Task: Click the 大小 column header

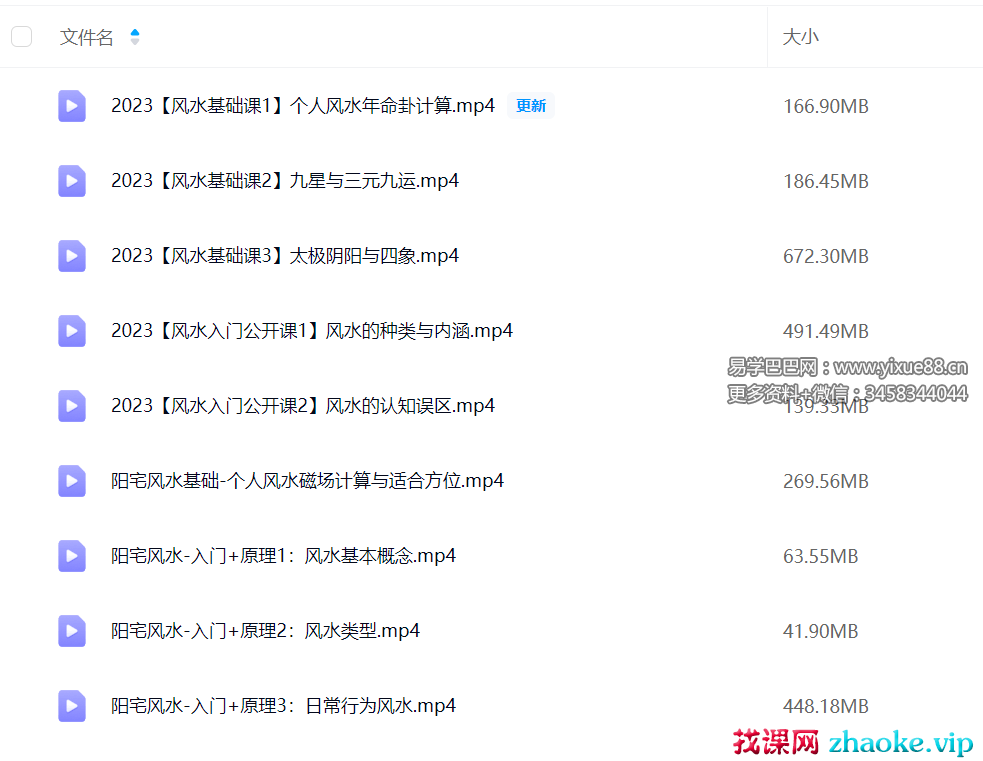Action: click(x=800, y=37)
